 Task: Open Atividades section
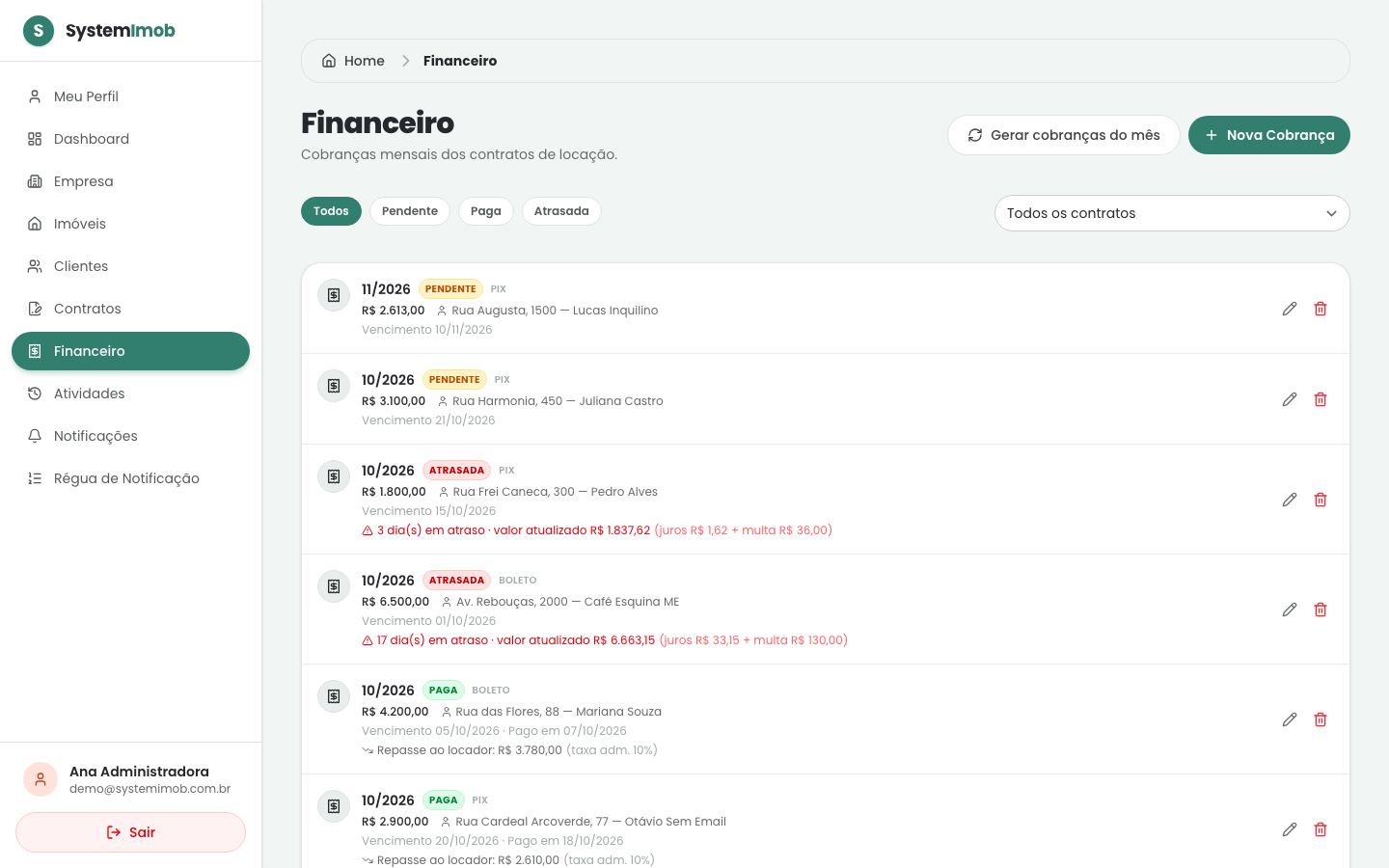130,393
